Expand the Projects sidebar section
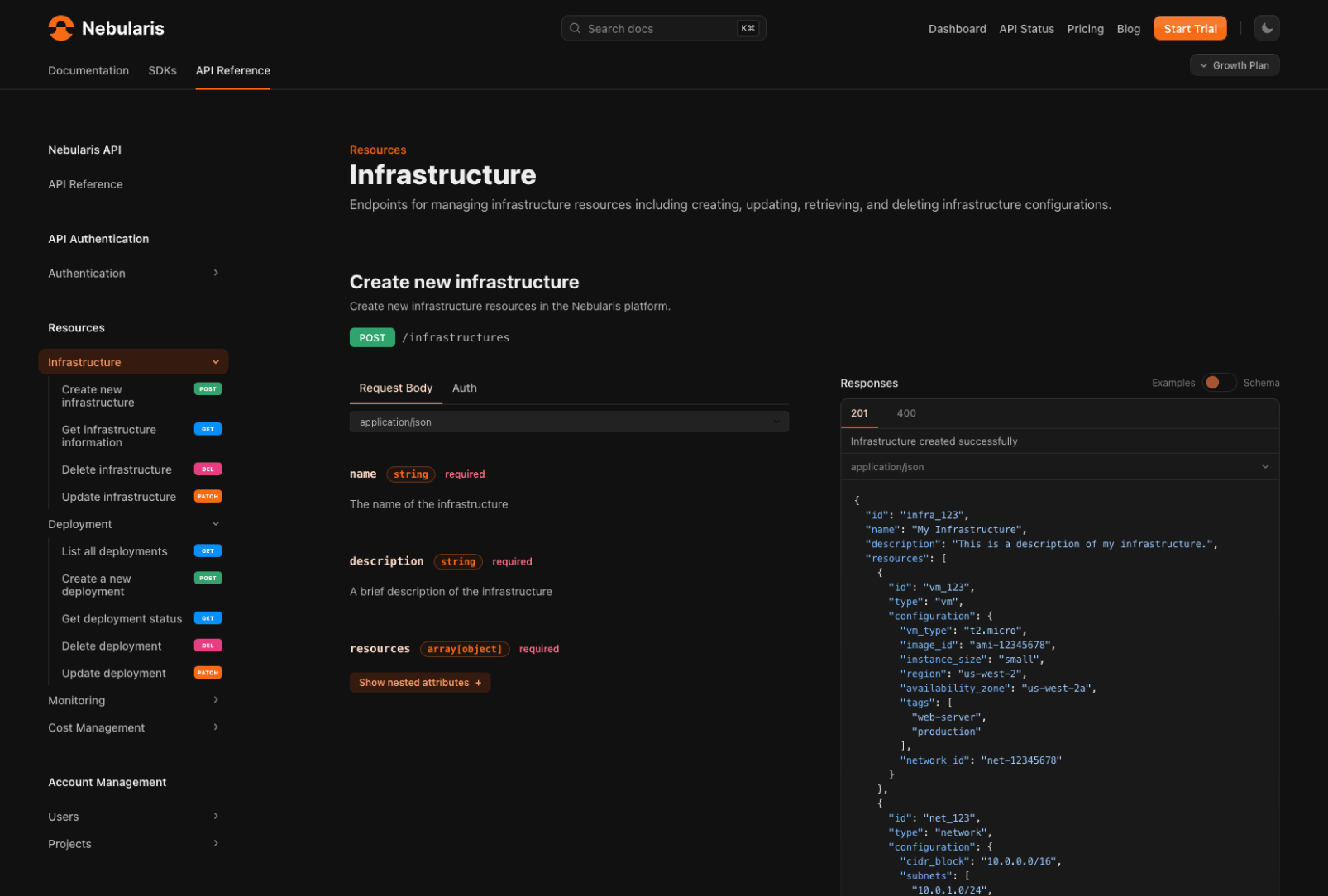This screenshot has height=896, width=1328. coord(216,844)
